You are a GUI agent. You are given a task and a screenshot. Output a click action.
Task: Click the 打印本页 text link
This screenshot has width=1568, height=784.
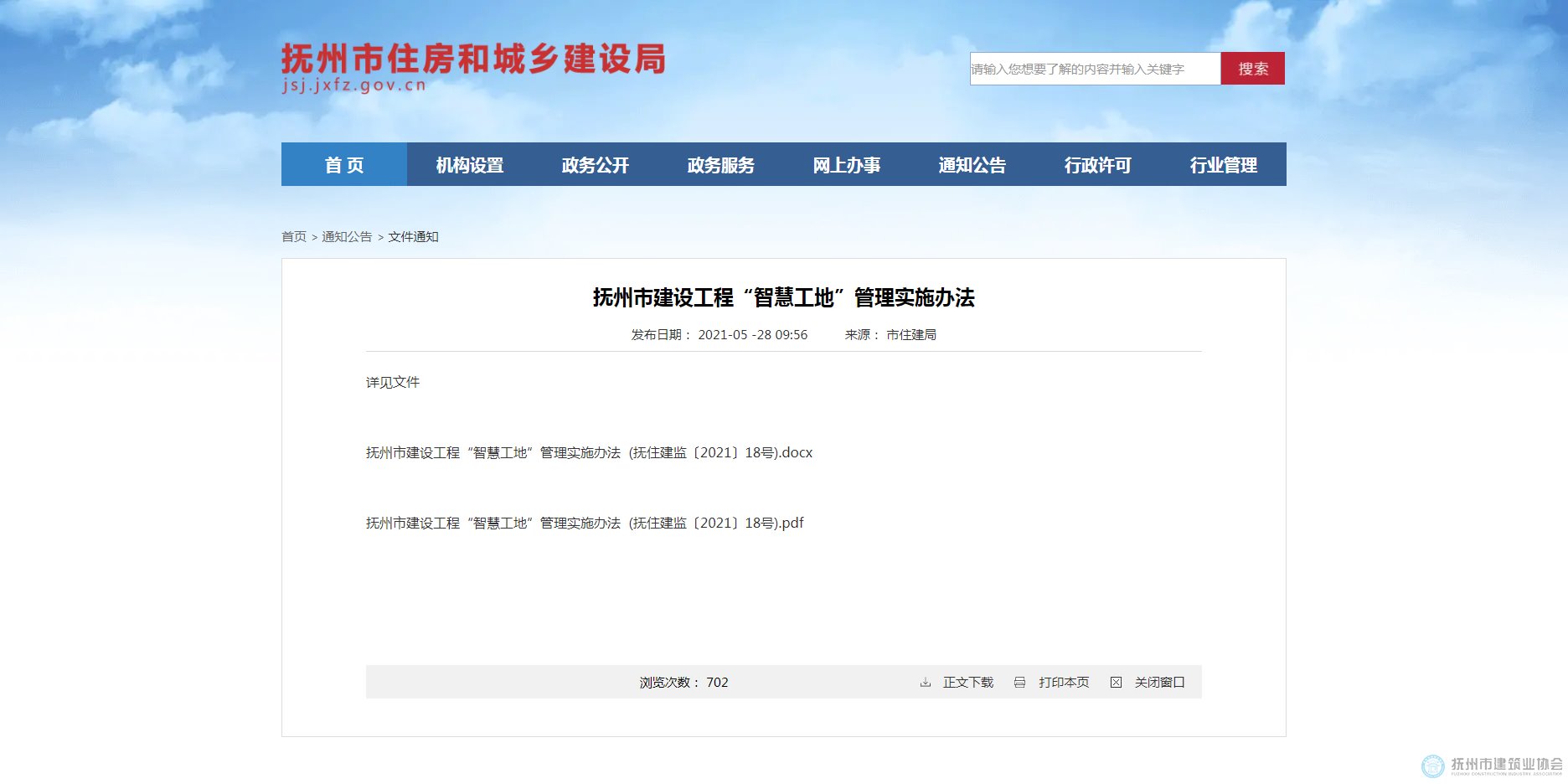click(1064, 683)
